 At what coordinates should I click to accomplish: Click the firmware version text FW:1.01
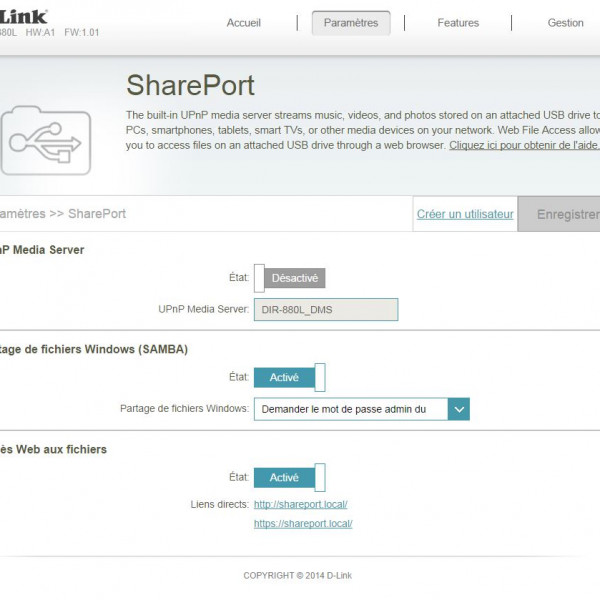click(80, 32)
